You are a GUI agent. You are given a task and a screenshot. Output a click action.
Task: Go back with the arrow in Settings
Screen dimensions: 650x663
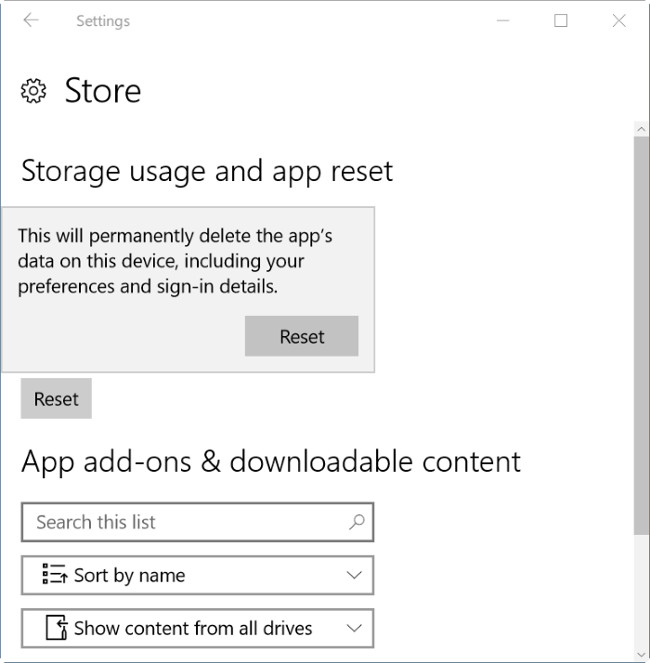pyautogui.click(x=31, y=20)
